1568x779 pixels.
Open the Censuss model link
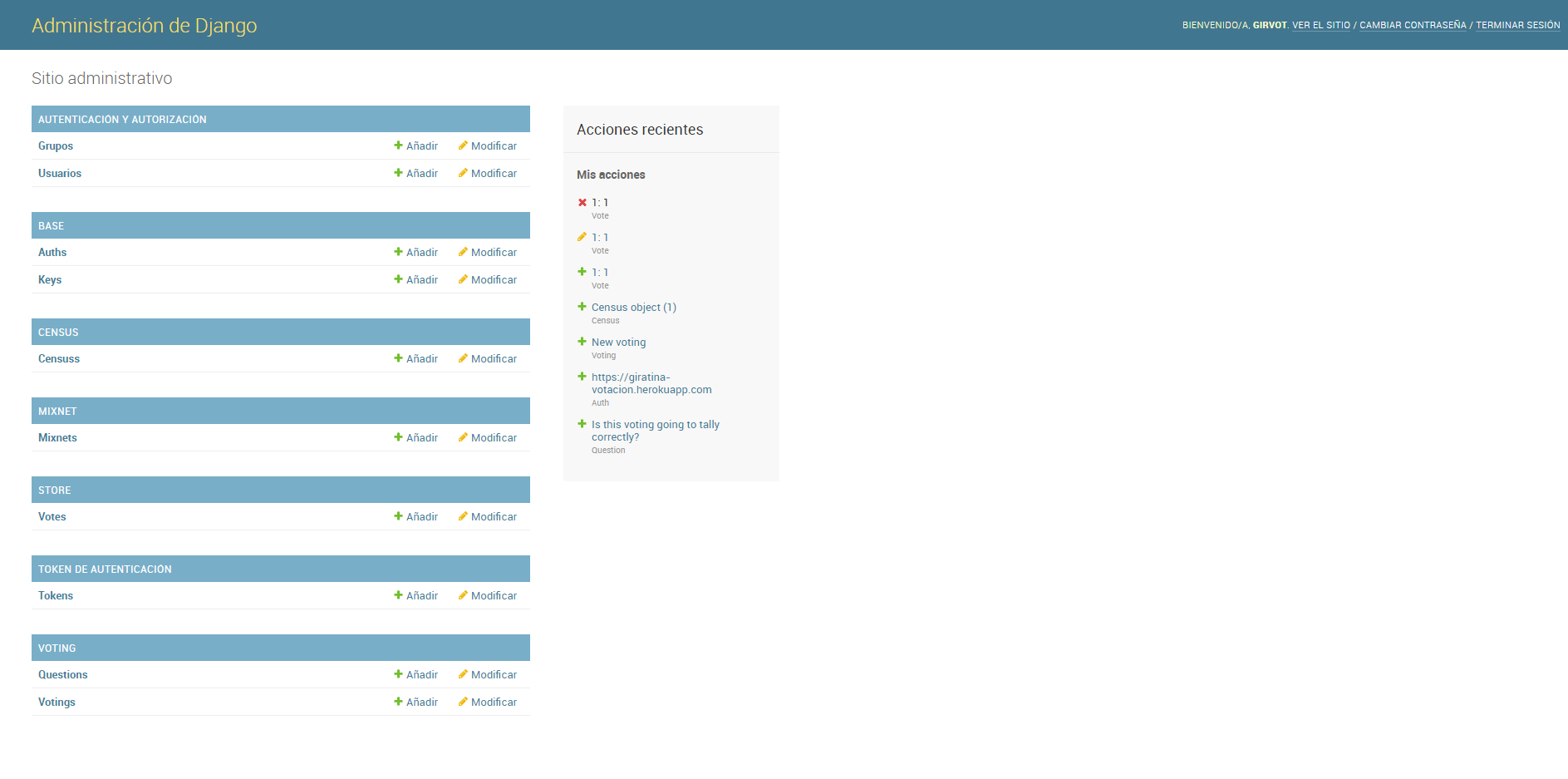(x=59, y=359)
